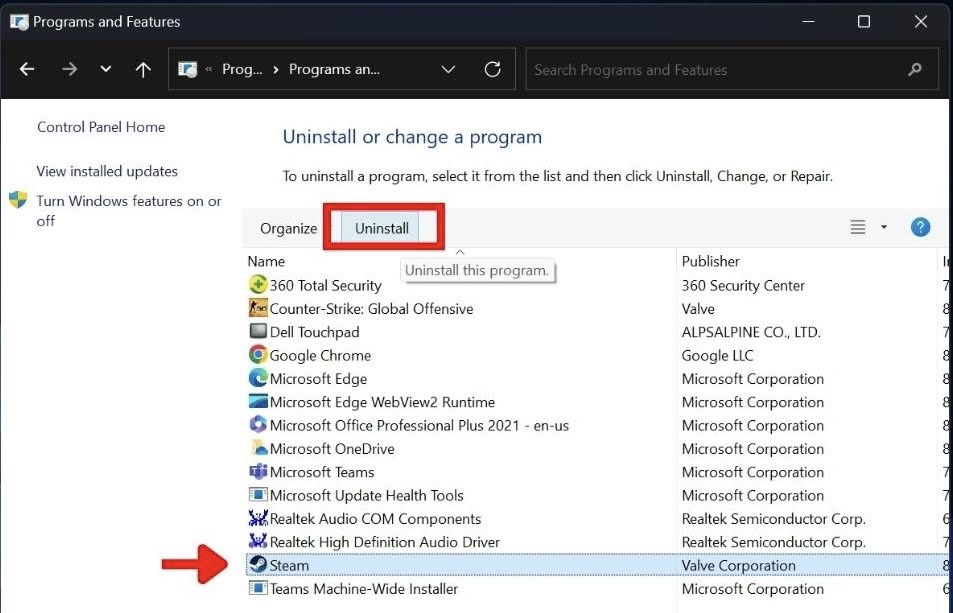Click the Google Chrome icon in the list
The width and height of the screenshot is (953, 613).
tap(258, 355)
